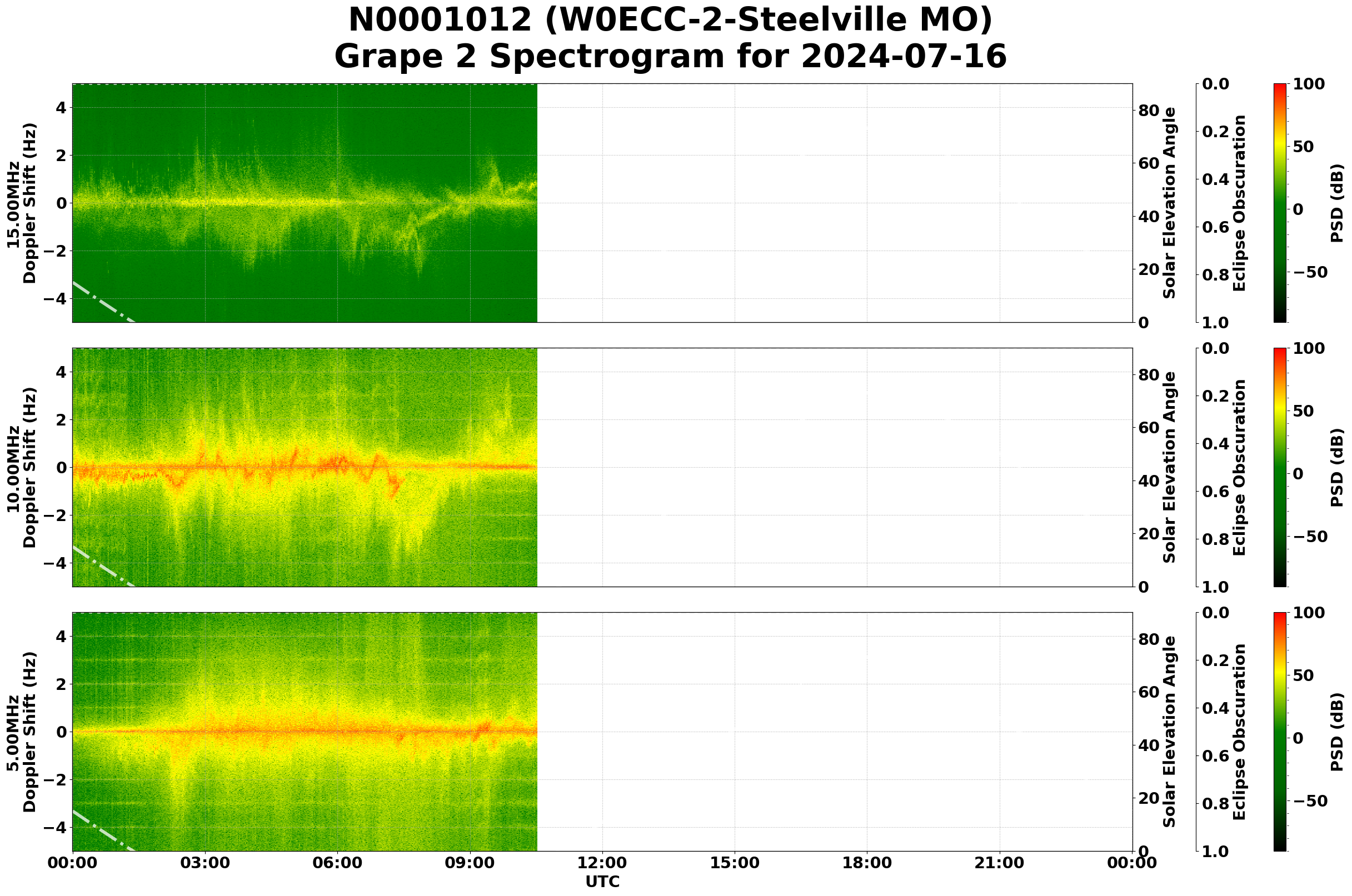Select the 15.00MHz panel PSD colorbar
1352x896 pixels.
tap(1280, 203)
